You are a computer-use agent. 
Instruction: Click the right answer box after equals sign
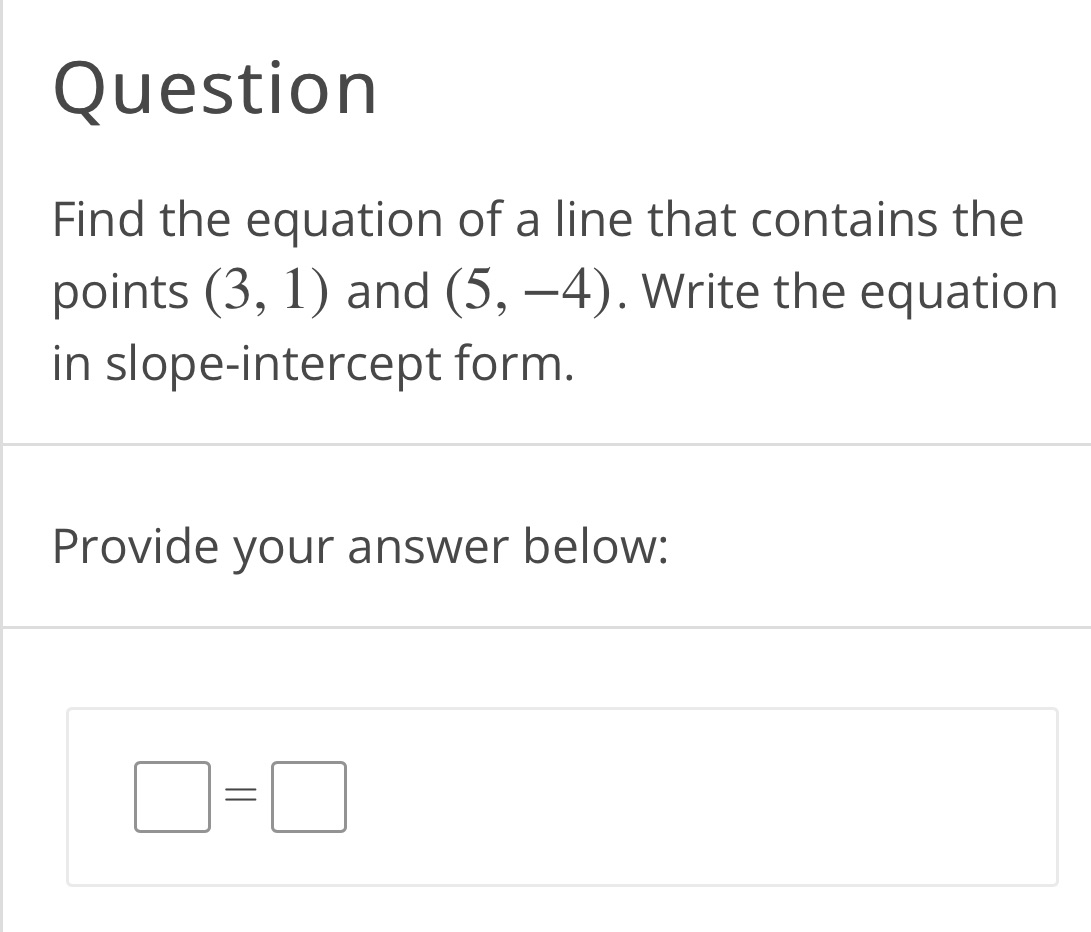[x=309, y=797]
